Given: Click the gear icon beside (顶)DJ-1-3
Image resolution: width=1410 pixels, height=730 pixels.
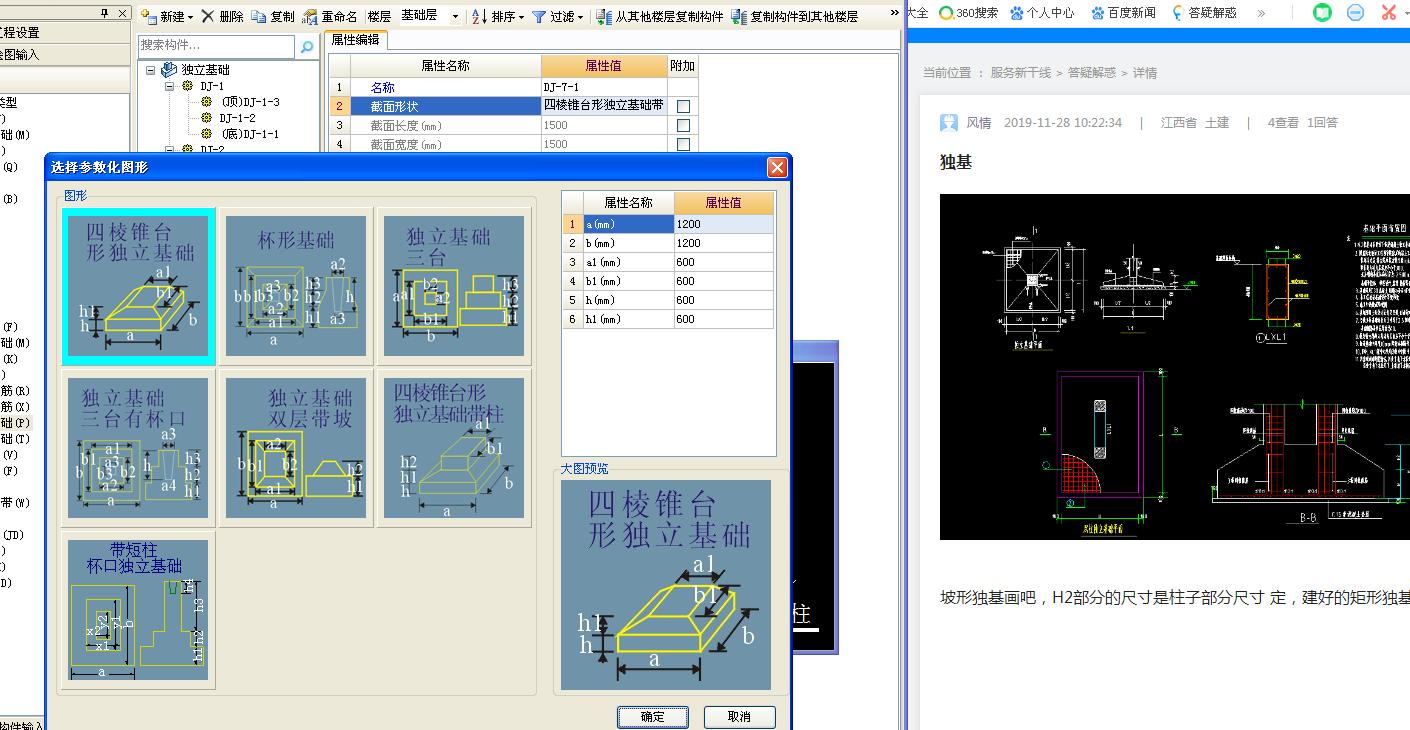Looking at the screenshot, I should pos(207,102).
